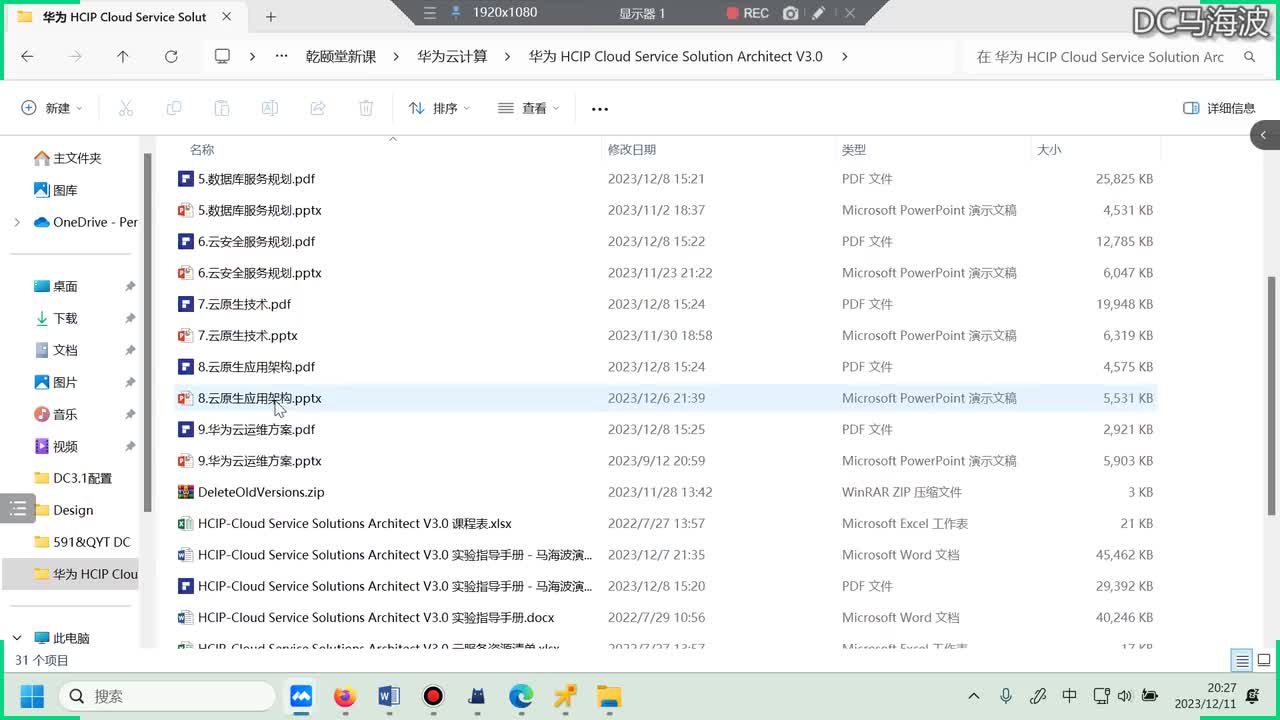The image size is (1280, 720).
Task: Click the Rename toolbar icon
Action: click(270, 108)
